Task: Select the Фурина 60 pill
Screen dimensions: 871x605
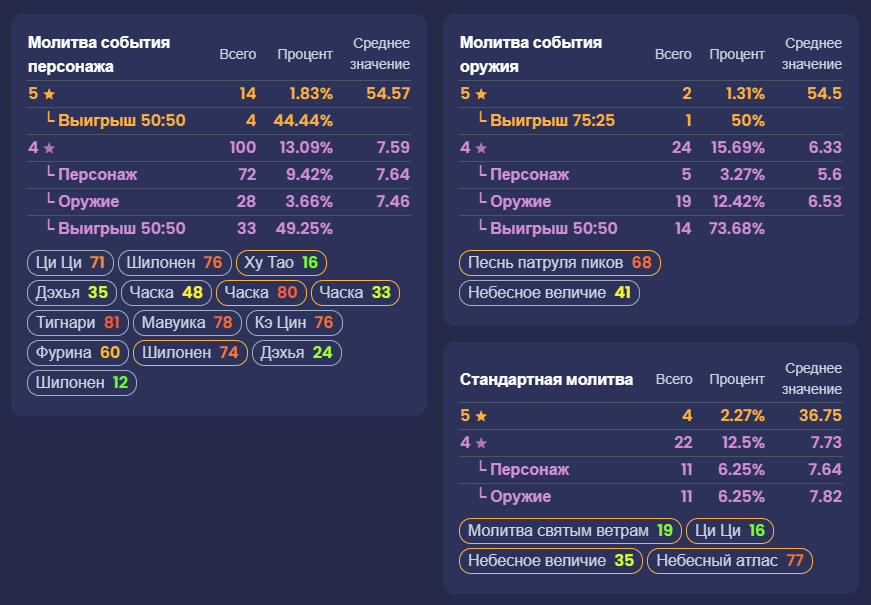Action: (x=78, y=353)
